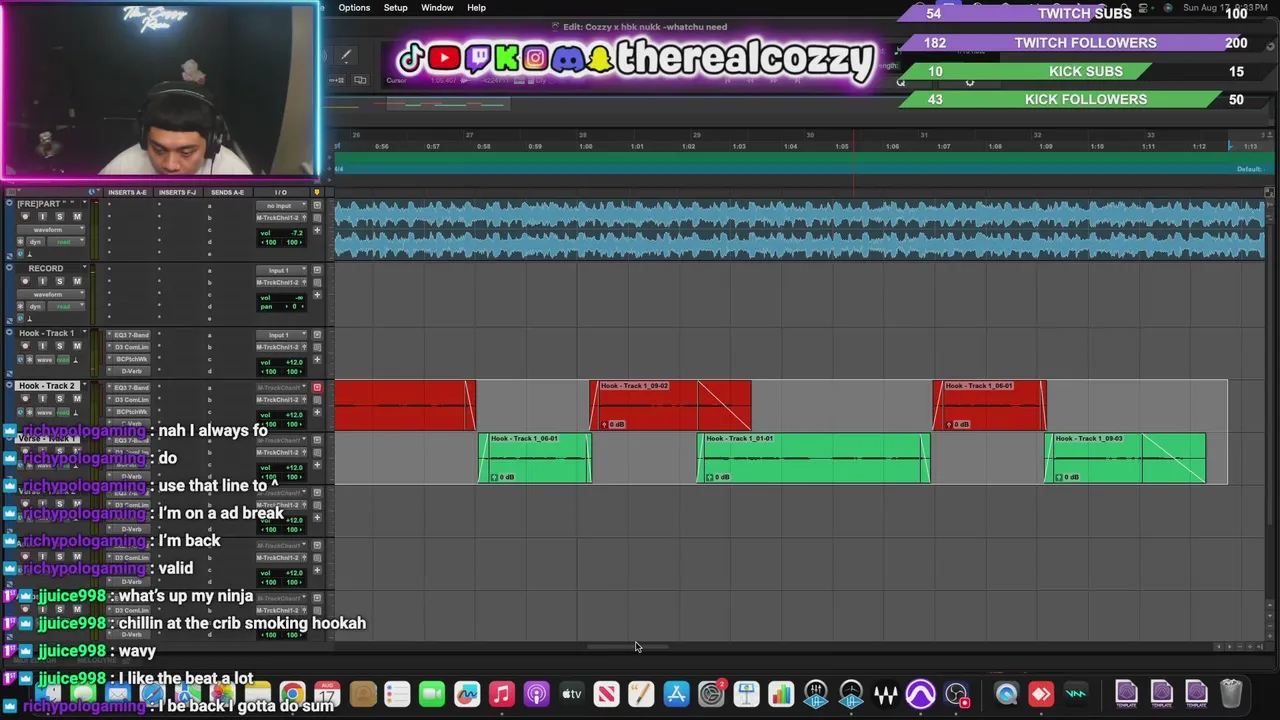Click the INSERTS A-E column header
Image resolution: width=1280 pixels, height=720 pixels.
[127, 192]
